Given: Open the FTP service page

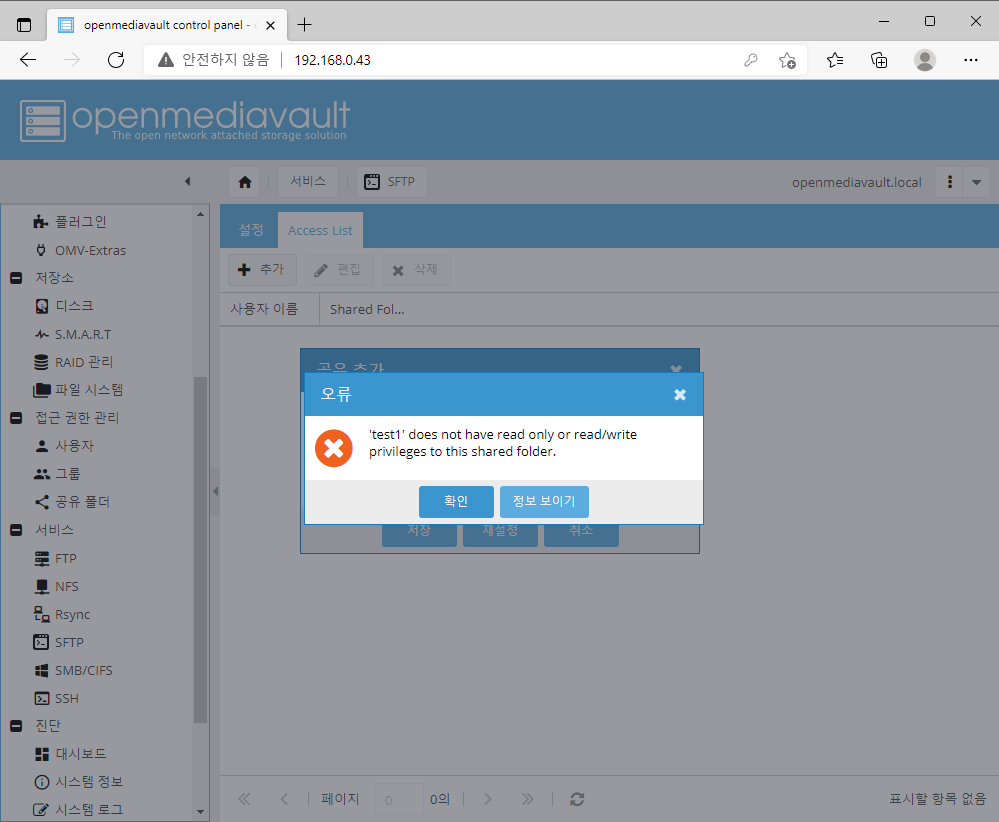Looking at the screenshot, I should [x=55, y=559].
